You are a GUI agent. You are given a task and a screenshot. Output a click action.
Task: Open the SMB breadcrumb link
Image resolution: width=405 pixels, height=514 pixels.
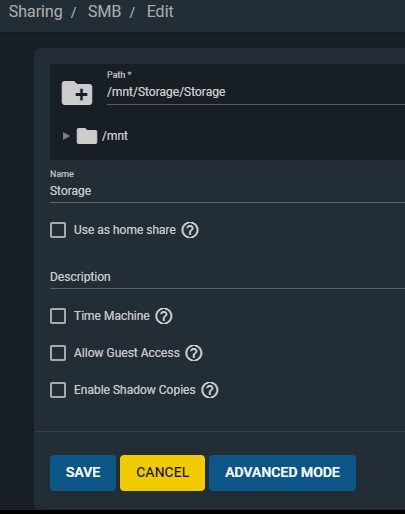(104, 12)
